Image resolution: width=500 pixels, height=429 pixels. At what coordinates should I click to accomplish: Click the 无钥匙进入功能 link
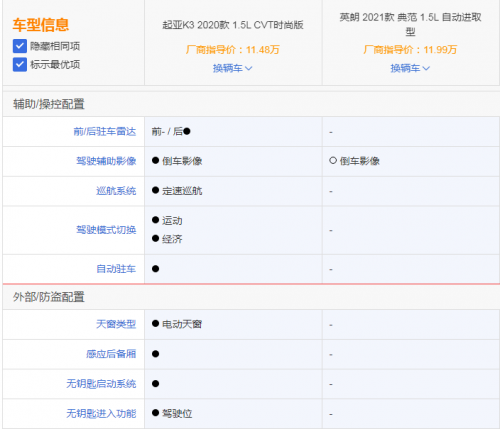pos(101,414)
